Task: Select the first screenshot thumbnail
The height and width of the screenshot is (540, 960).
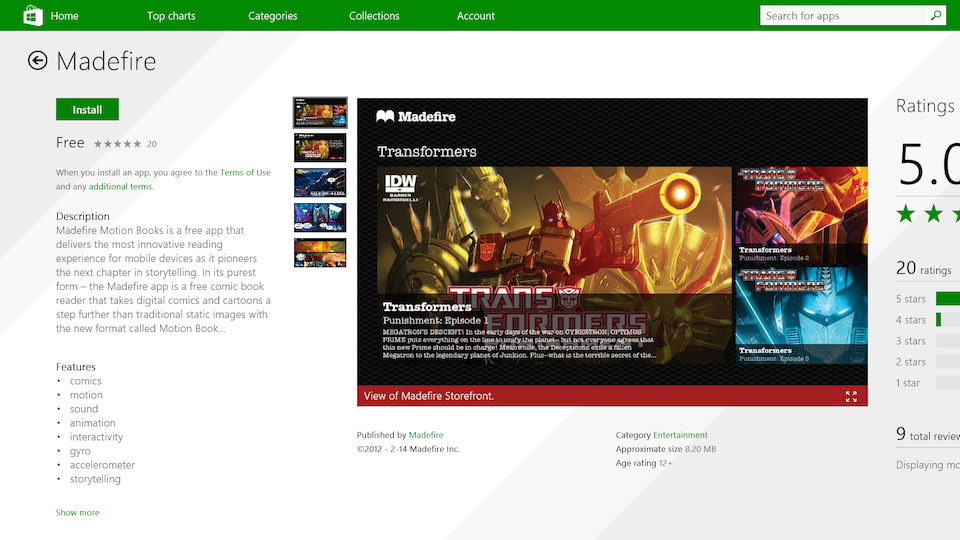Action: (320, 113)
